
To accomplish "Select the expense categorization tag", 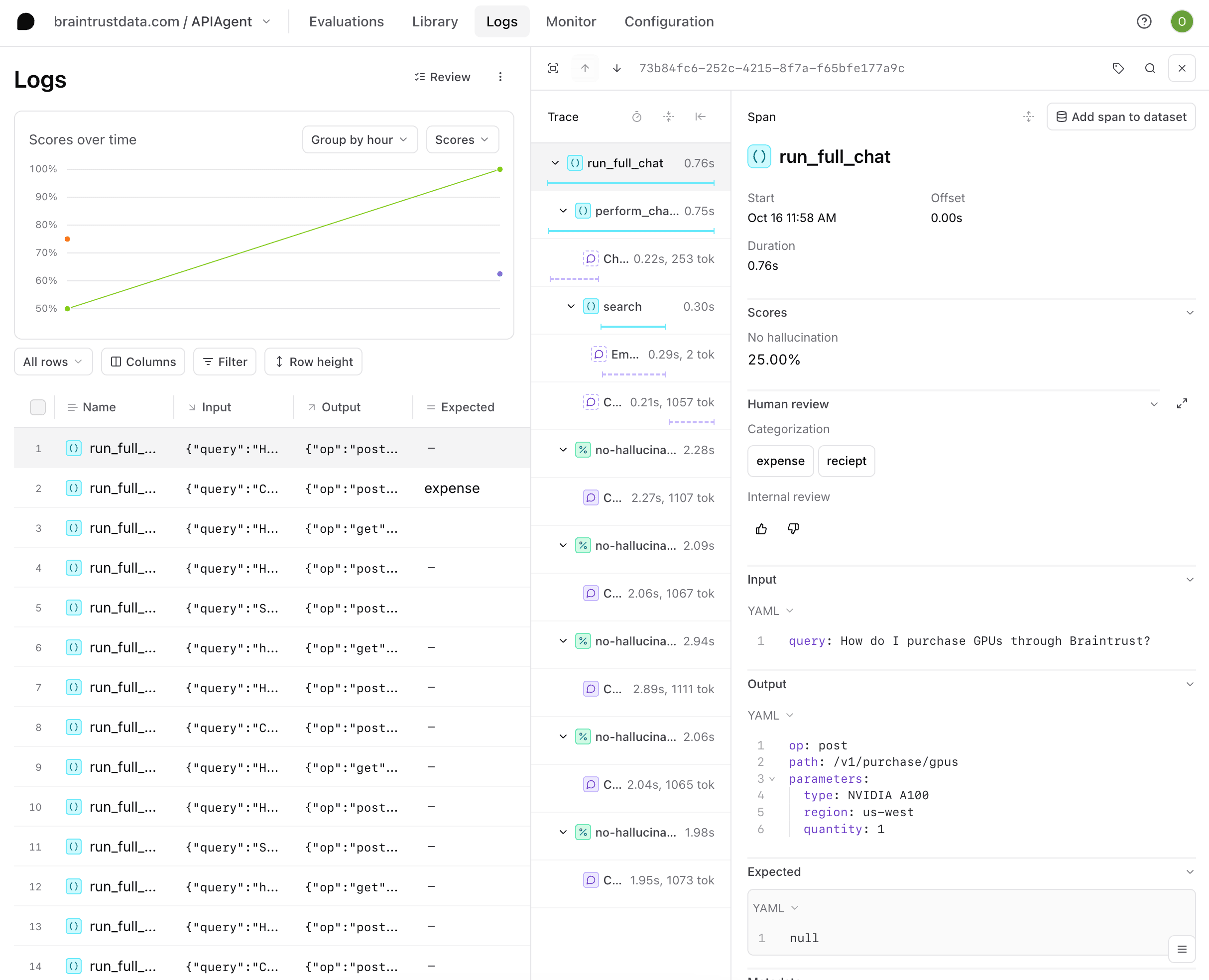I will coord(780,461).
